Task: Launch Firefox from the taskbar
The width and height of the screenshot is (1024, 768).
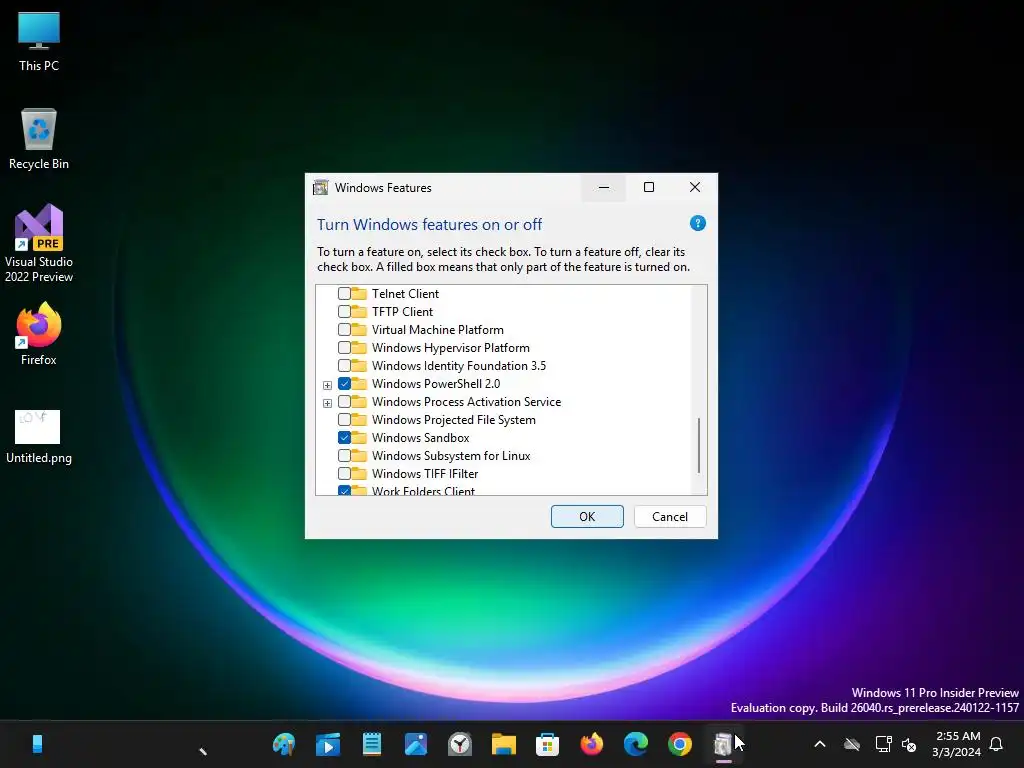Action: coord(592,744)
